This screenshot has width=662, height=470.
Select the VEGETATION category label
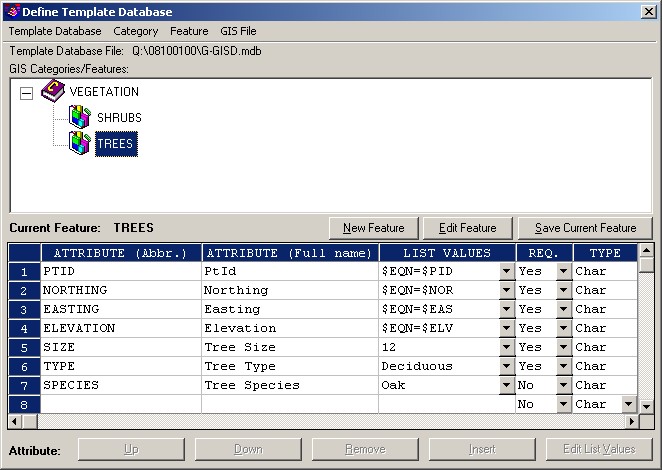(104, 92)
